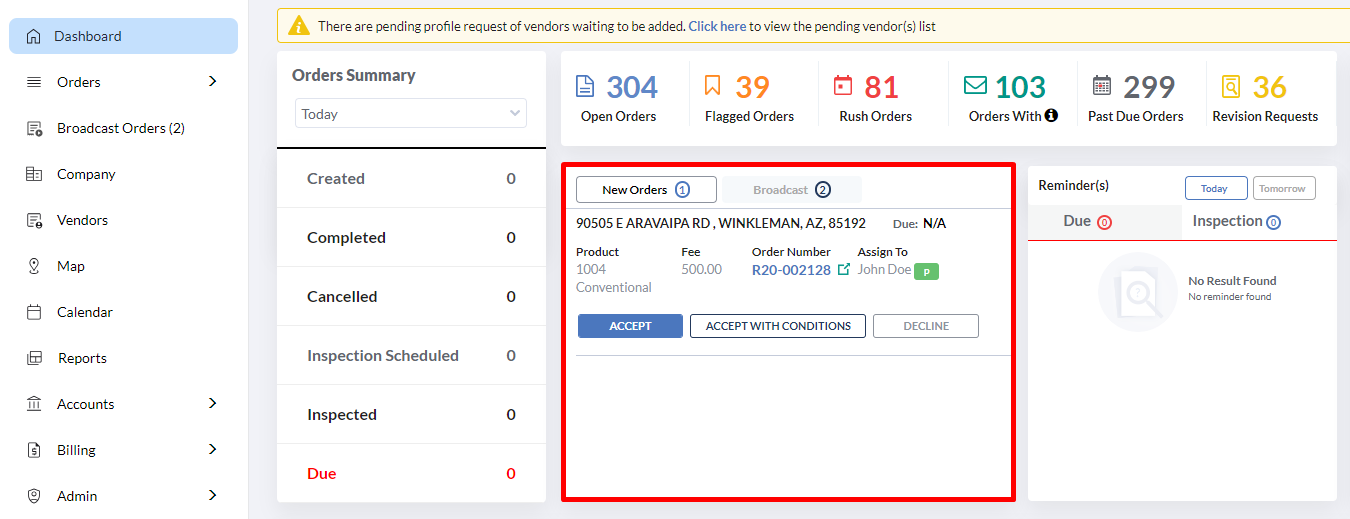The width and height of the screenshot is (1350, 519).
Task: Expand the Orders sidebar submenu
Action: pyautogui.click(x=212, y=81)
